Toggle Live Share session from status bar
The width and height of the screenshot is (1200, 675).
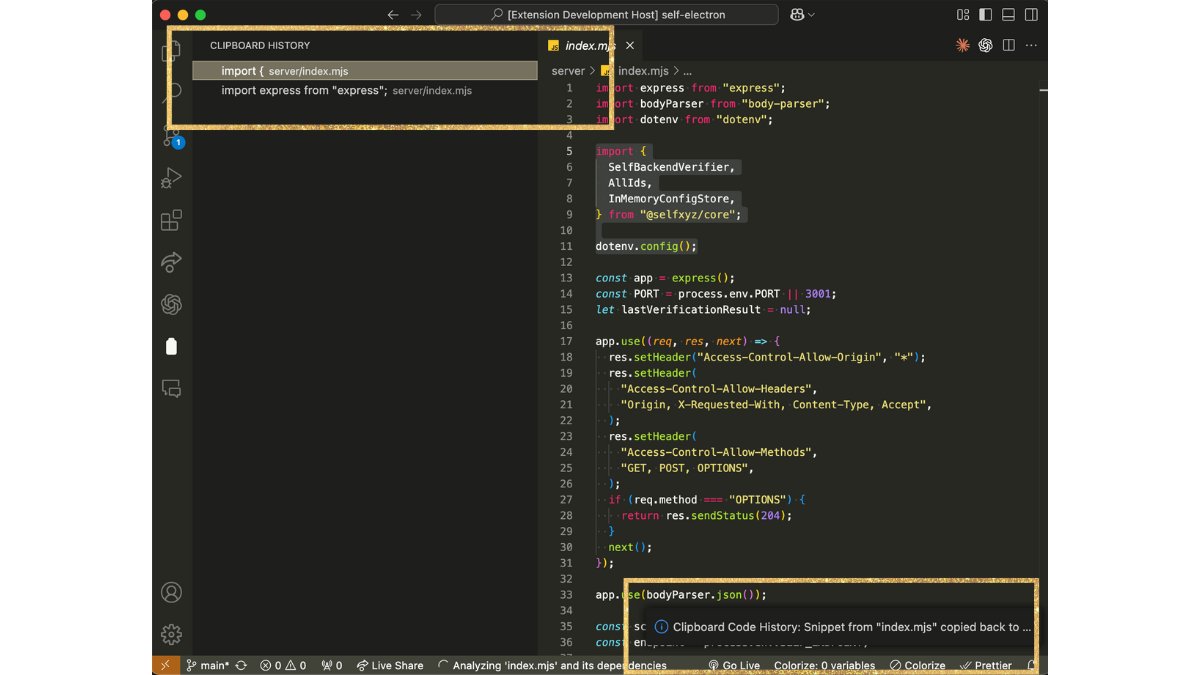pos(389,665)
